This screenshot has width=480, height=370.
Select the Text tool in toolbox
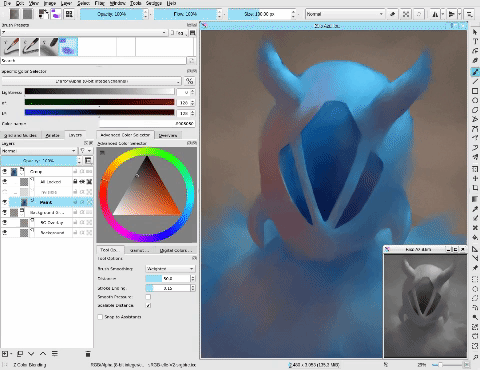tap(475, 42)
